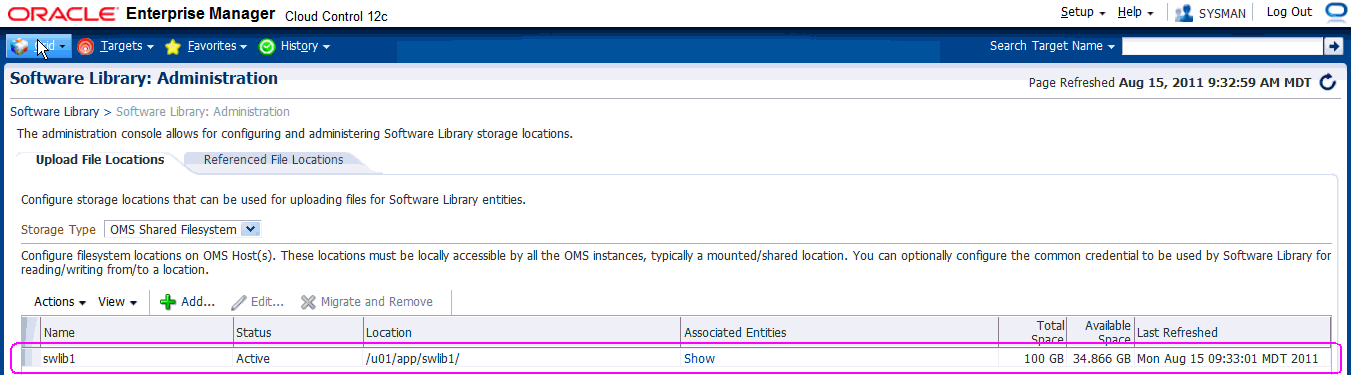1351x375 pixels.
Task: Click Migrate and Remove button label
Action: tap(377, 302)
